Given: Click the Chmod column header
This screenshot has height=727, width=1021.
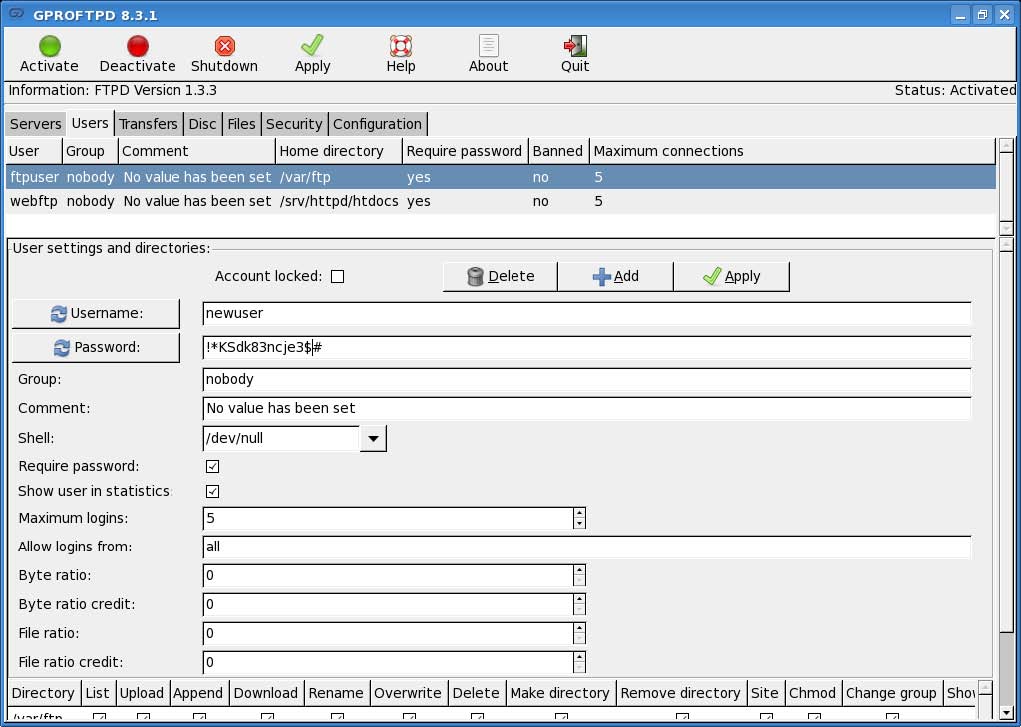Looking at the screenshot, I should (x=813, y=693).
